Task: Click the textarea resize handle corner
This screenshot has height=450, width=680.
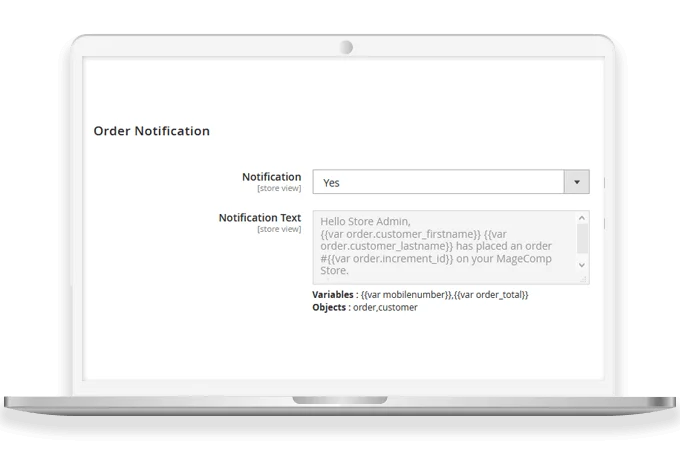Action: (584, 280)
